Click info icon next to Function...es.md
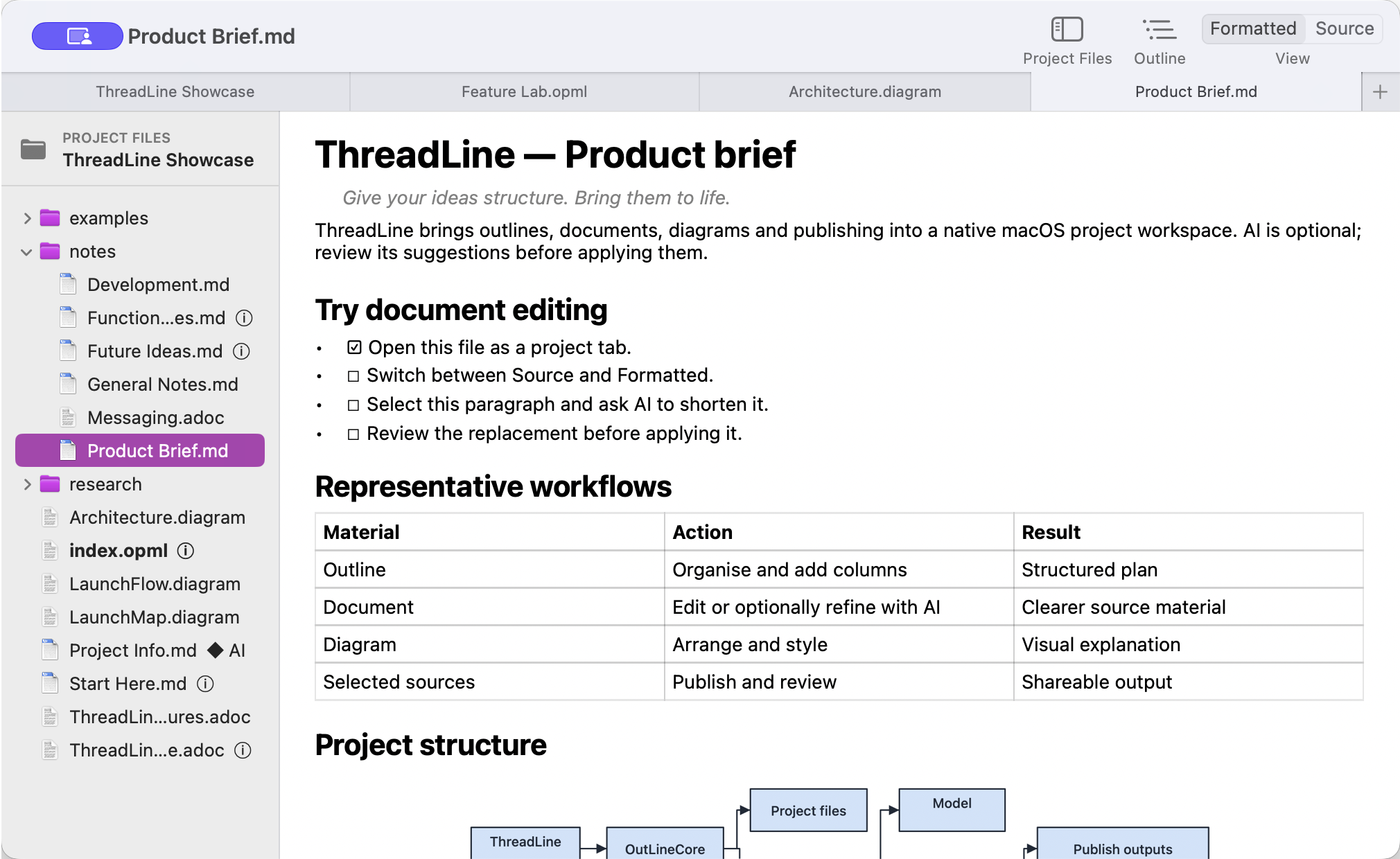Viewport: 1400px width, 859px height. 244,318
